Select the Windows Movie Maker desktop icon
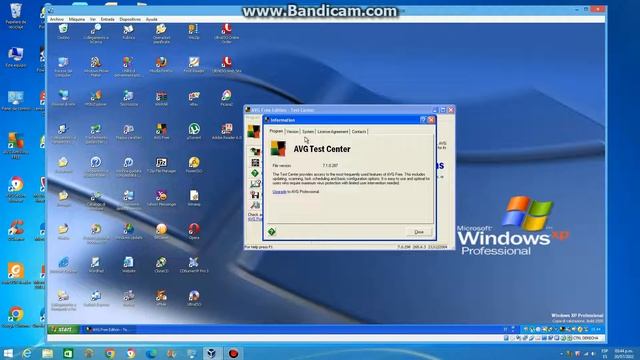Viewport: 640px width, 360px height. (96, 67)
